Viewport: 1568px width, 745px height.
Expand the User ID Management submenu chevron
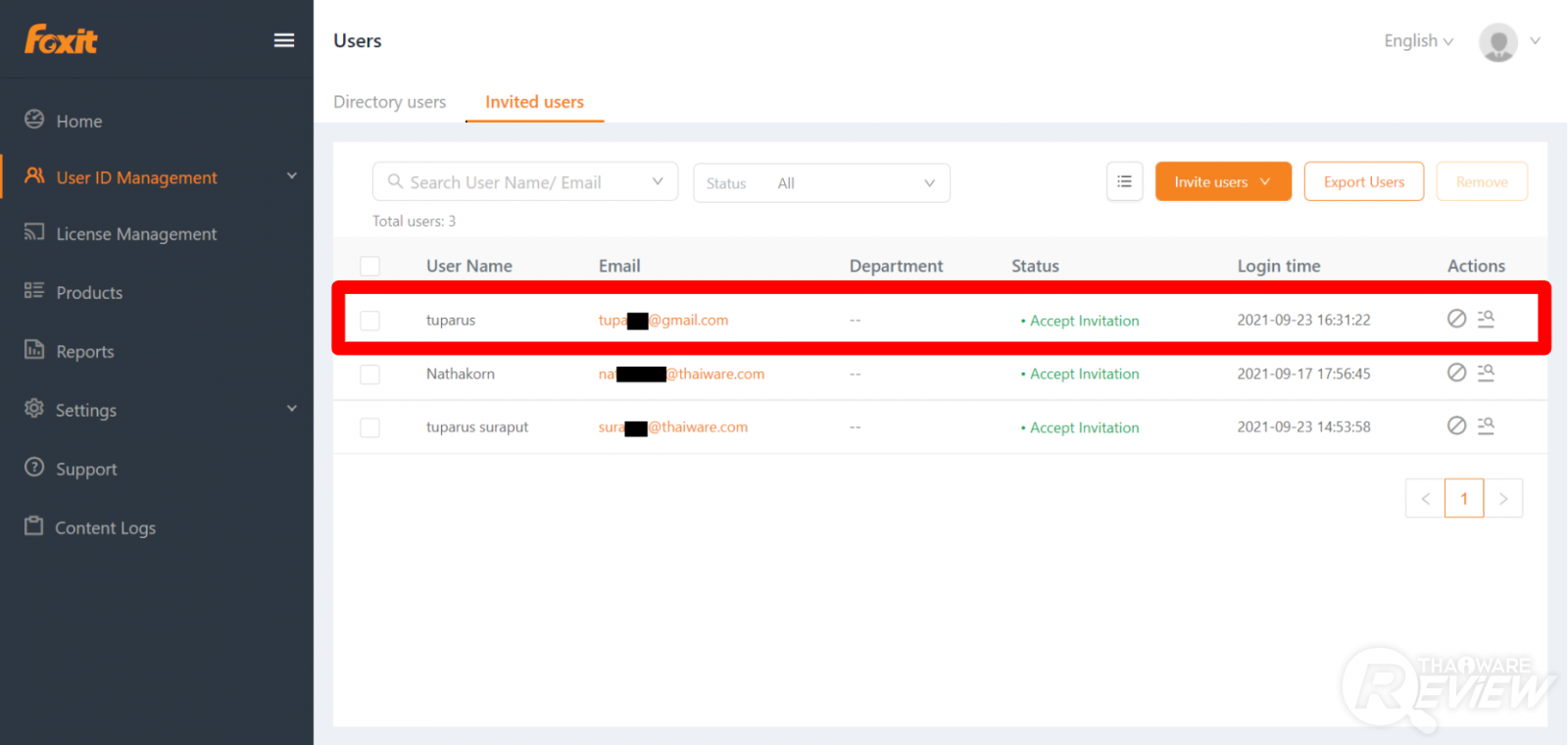[x=291, y=176]
